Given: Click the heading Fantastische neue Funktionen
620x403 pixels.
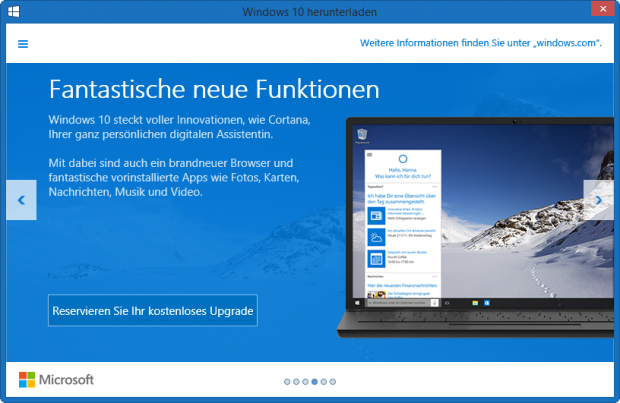Looking at the screenshot, I should tap(214, 89).
